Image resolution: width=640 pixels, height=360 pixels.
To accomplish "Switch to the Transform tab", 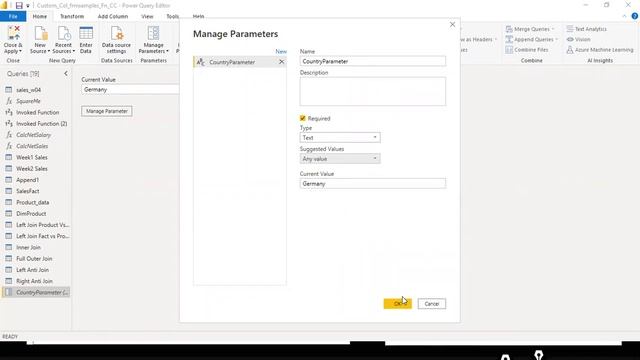I will tap(72, 16).
